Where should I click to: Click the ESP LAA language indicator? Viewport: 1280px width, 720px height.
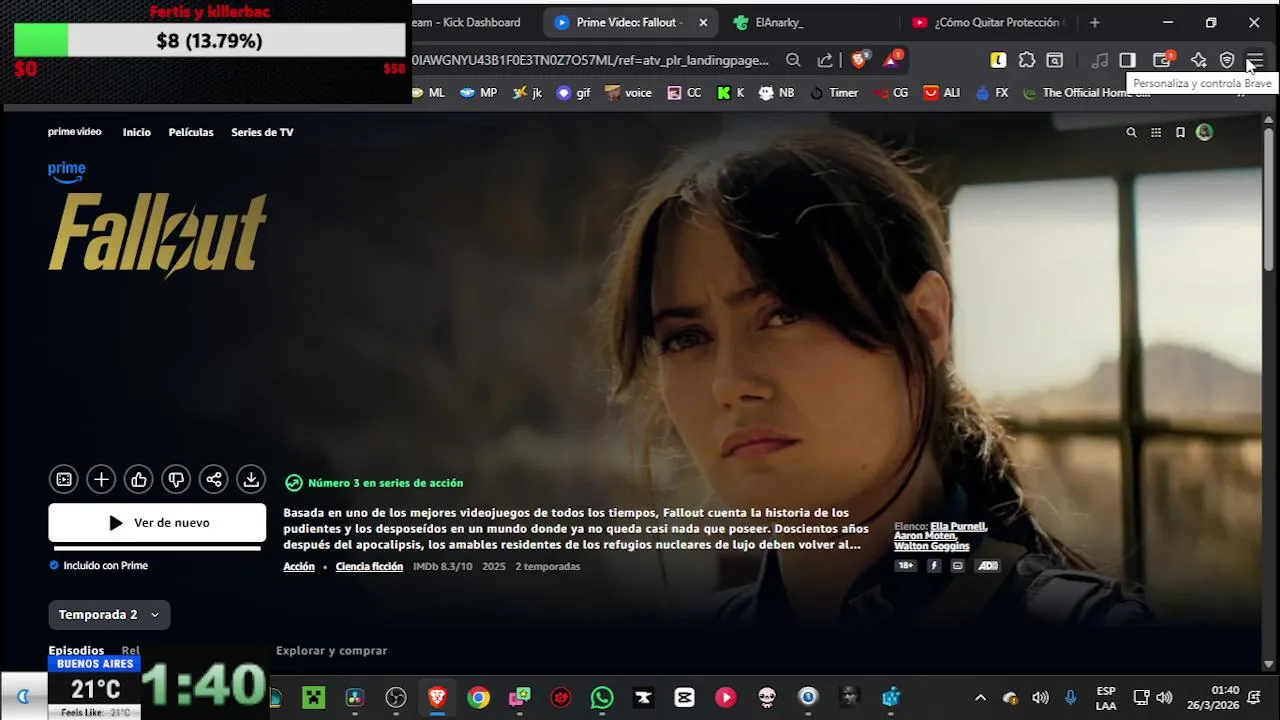1106,698
